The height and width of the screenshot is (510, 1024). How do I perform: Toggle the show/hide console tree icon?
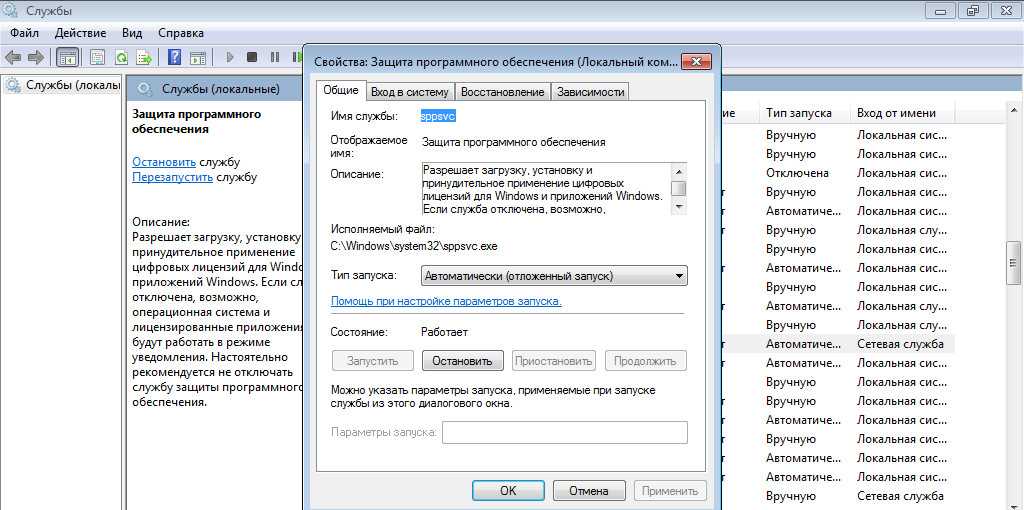[x=67, y=57]
